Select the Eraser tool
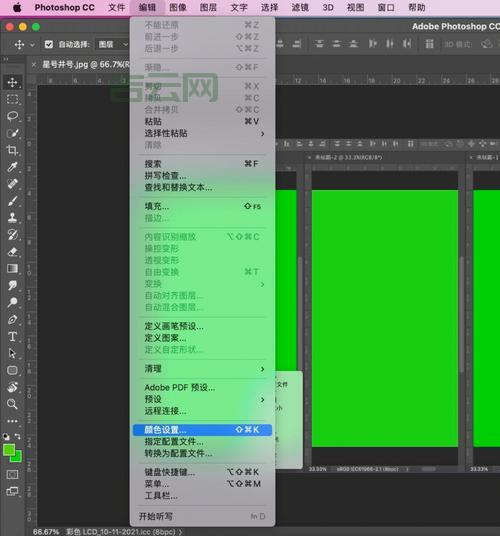Viewport: 500px width, 536px height. point(13,252)
